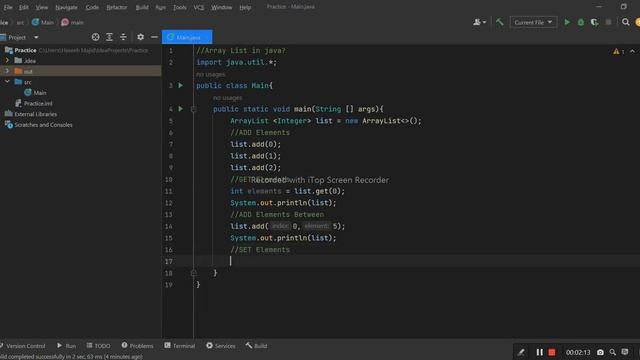Open the Run tool window
Image resolution: width=640 pixels, height=360 pixels.
tap(66, 346)
